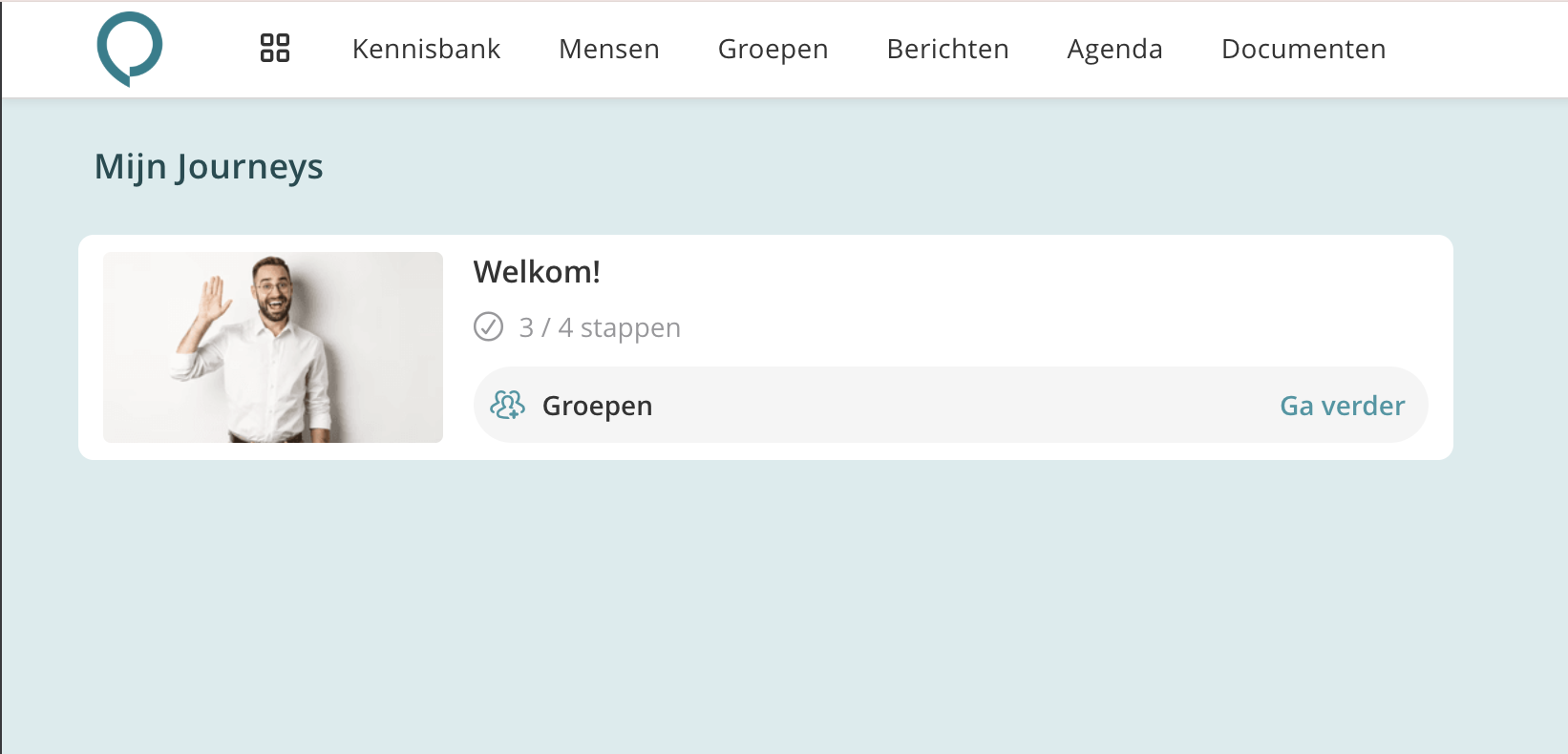Click the Ga verder link

[x=1342, y=406]
